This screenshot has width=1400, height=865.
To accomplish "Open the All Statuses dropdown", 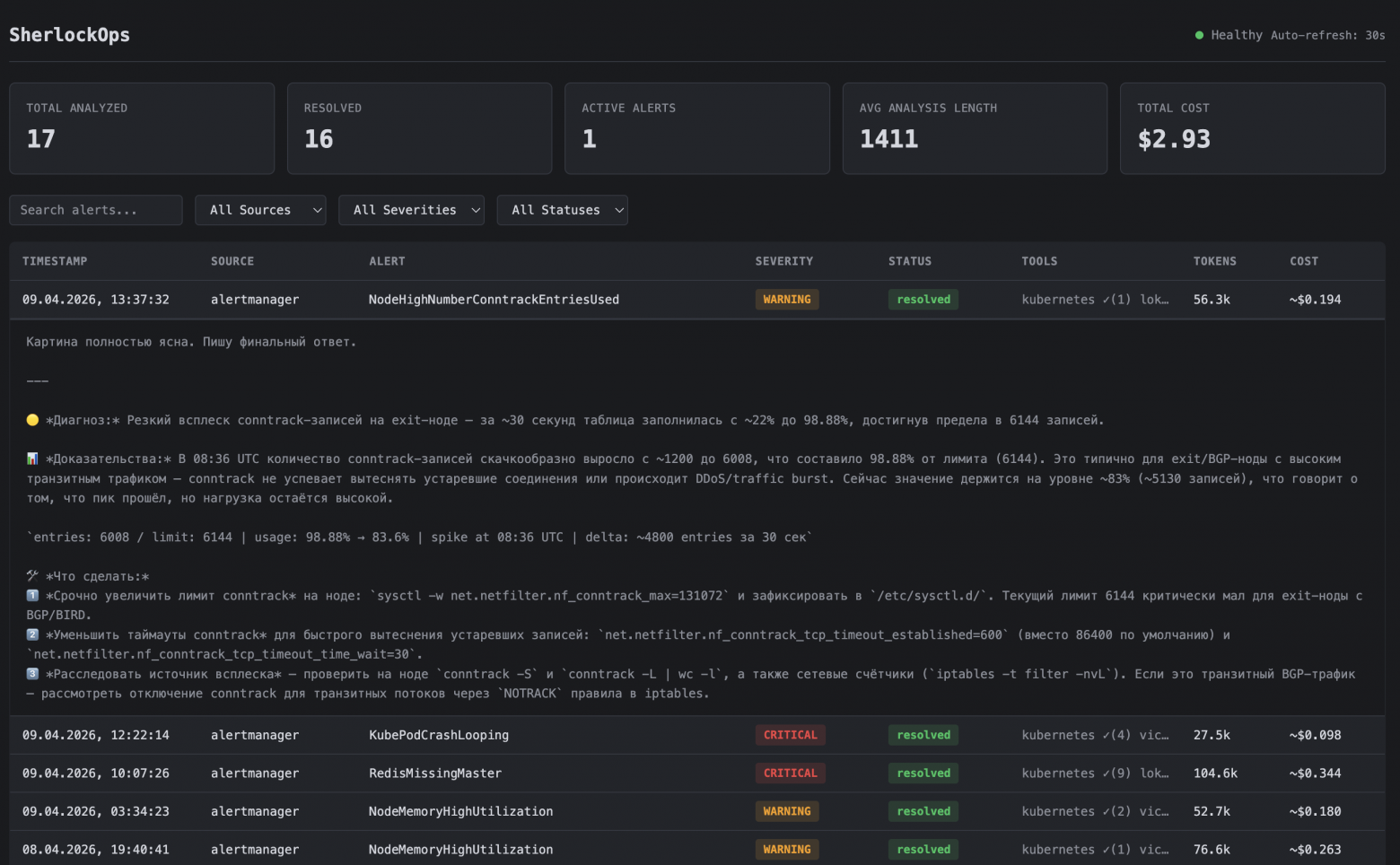I will 562,210.
